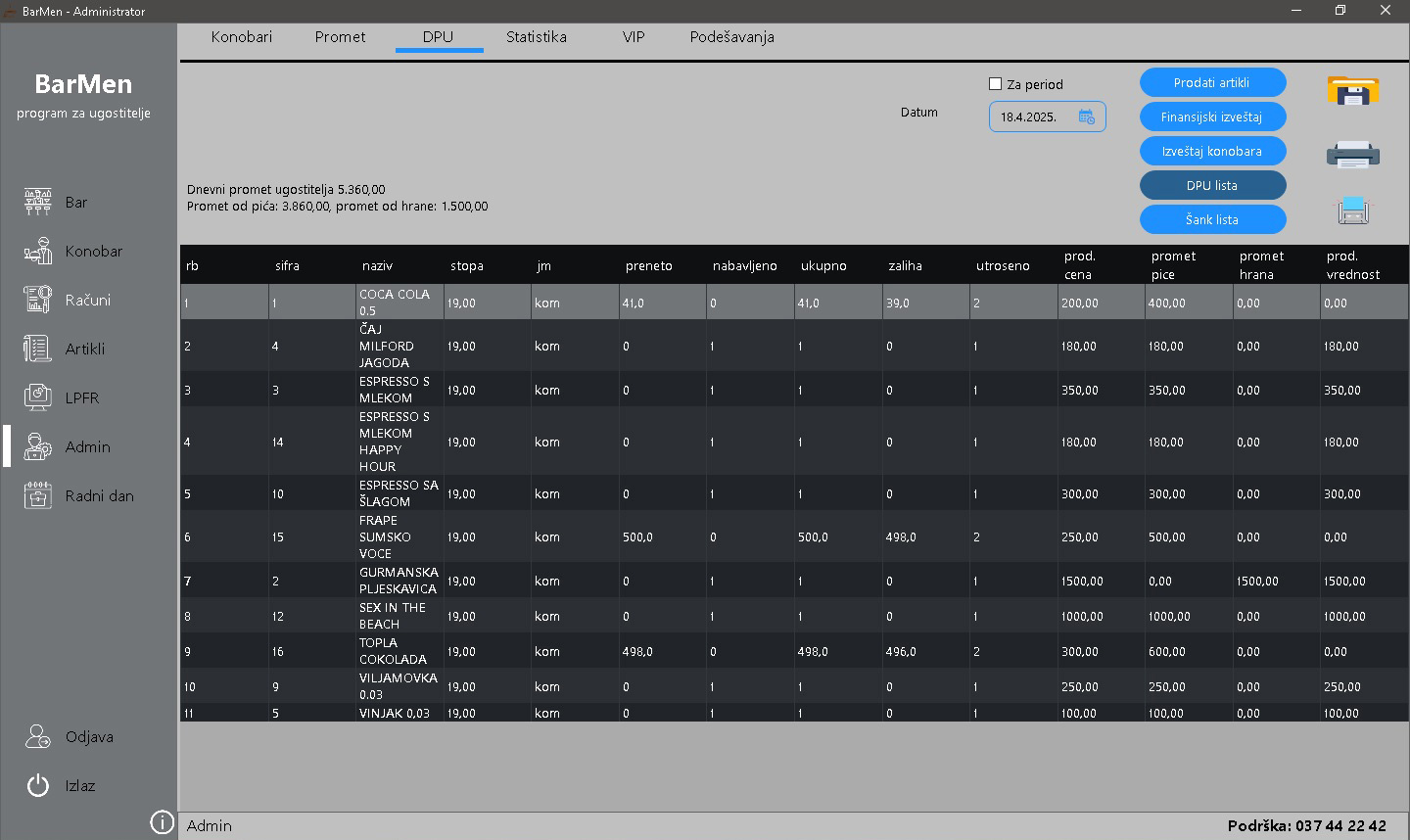Click the Izlaz power icon
The width and height of the screenshot is (1410, 840).
click(x=38, y=785)
